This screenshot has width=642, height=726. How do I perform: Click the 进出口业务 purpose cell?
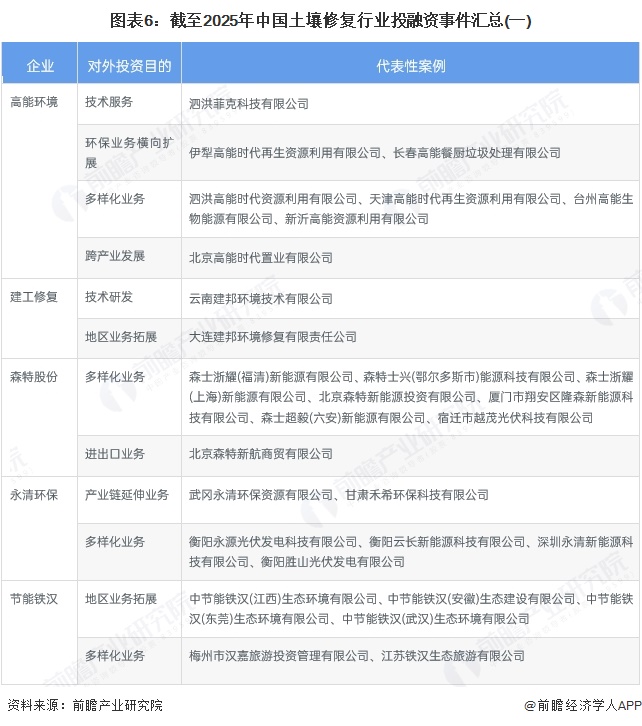click(129, 456)
